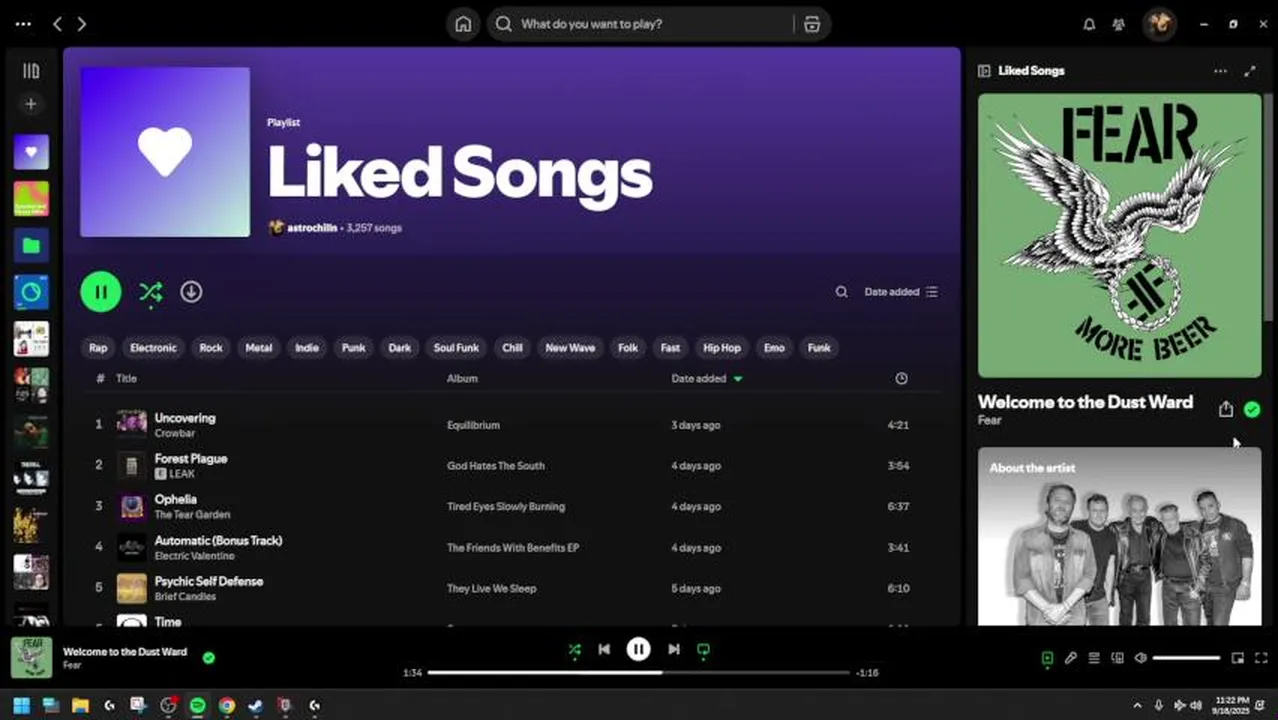Image resolution: width=1278 pixels, height=720 pixels.
Task: Enter full screen player mode
Action: tap(1261, 658)
